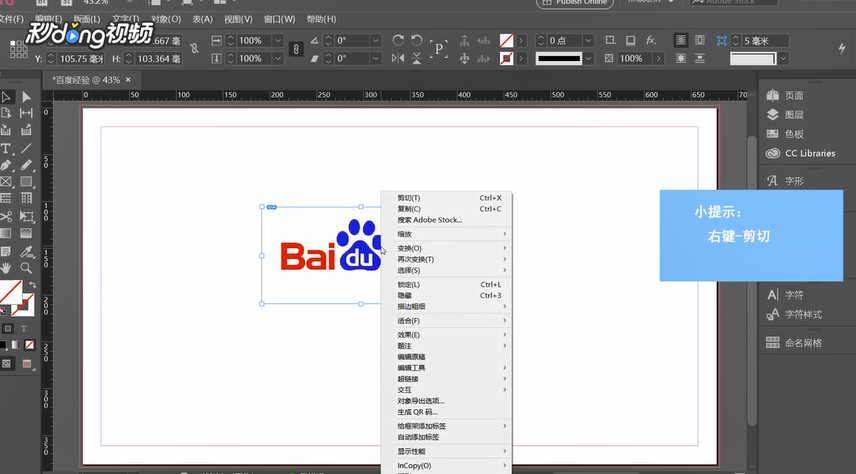Open stroke weight 0点 dropdown
This screenshot has width=856, height=474.
tap(588, 40)
